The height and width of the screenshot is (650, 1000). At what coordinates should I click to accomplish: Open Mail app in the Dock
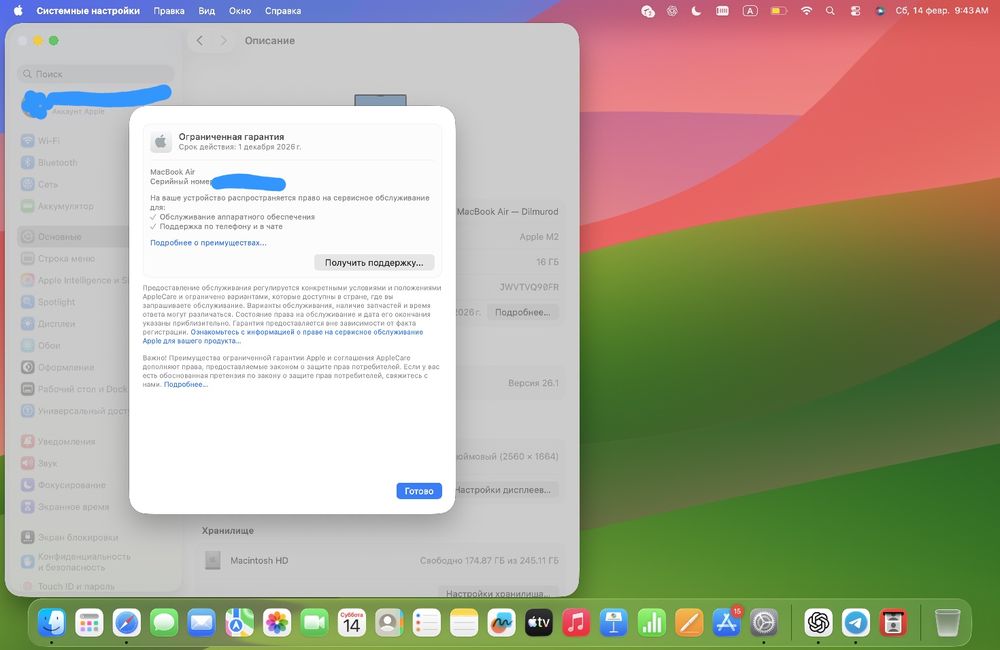202,622
